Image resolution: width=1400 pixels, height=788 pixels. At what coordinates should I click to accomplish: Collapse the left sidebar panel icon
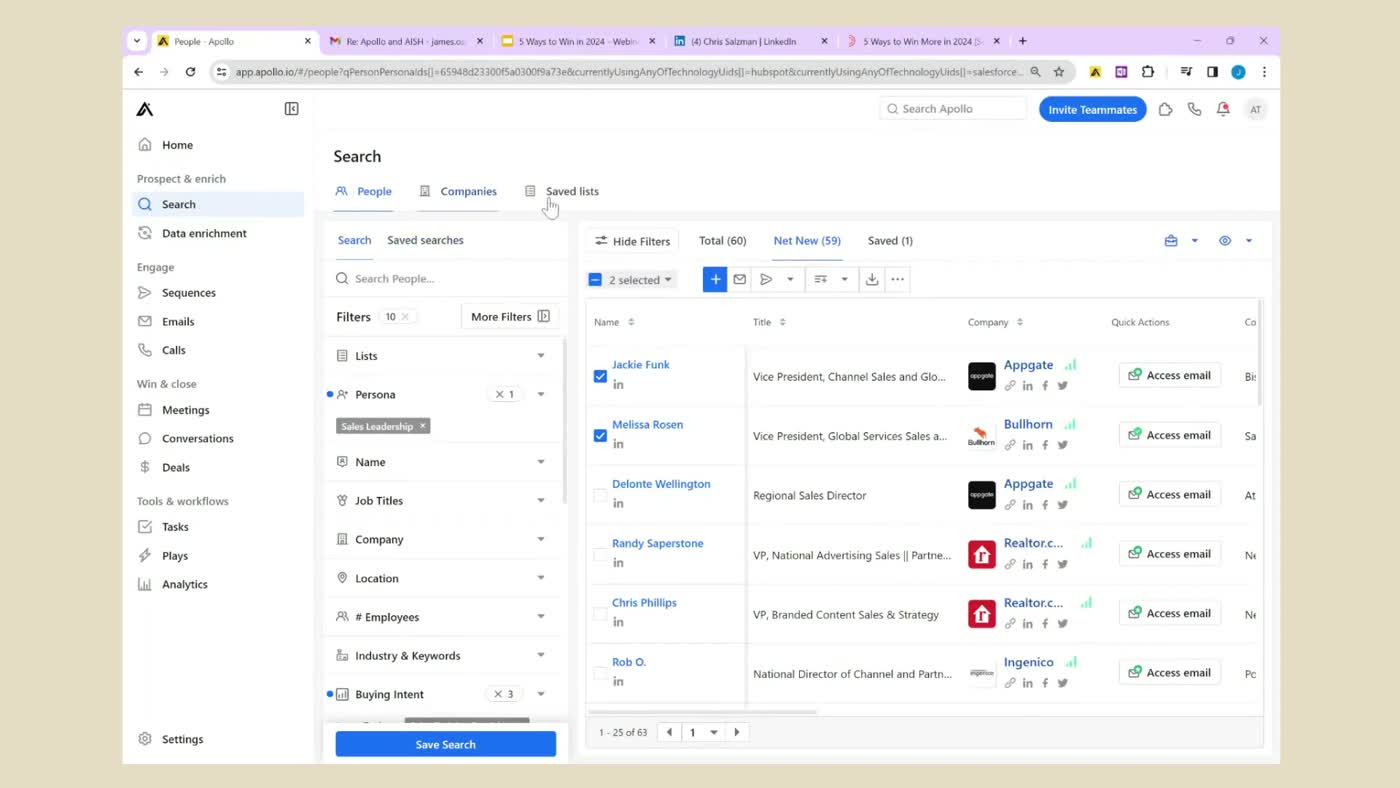pyautogui.click(x=291, y=109)
